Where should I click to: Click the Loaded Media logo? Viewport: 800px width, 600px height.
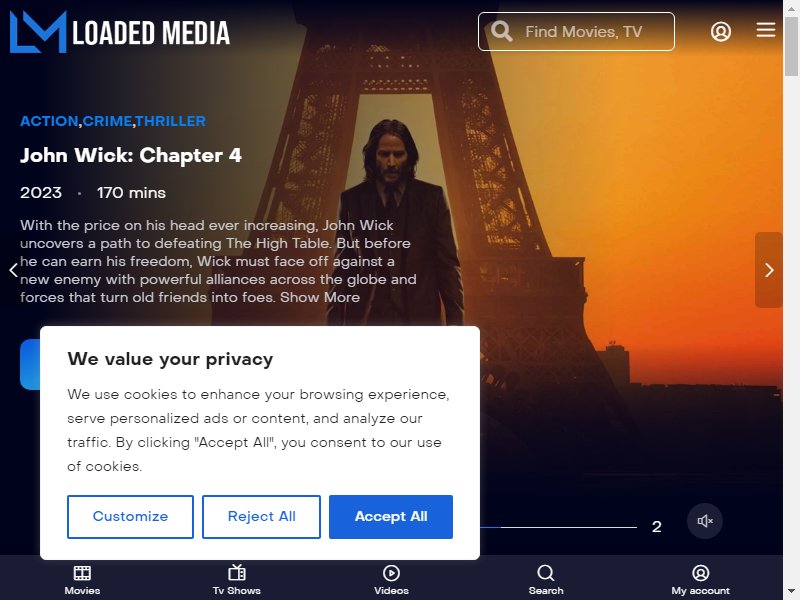[120, 32]
